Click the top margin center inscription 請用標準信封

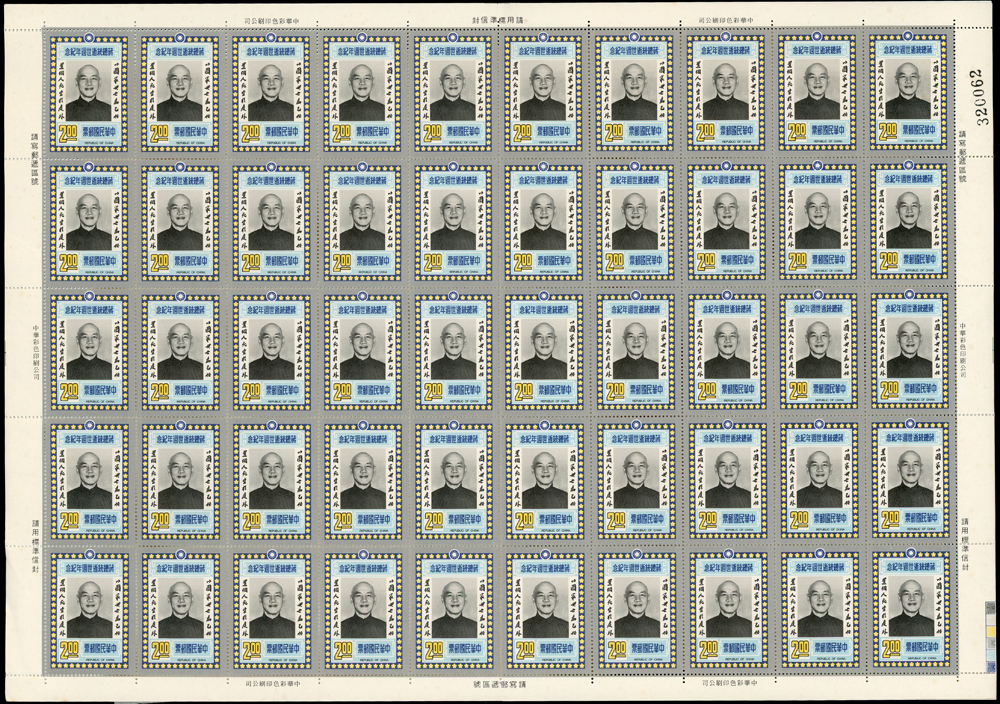[498, 19]
